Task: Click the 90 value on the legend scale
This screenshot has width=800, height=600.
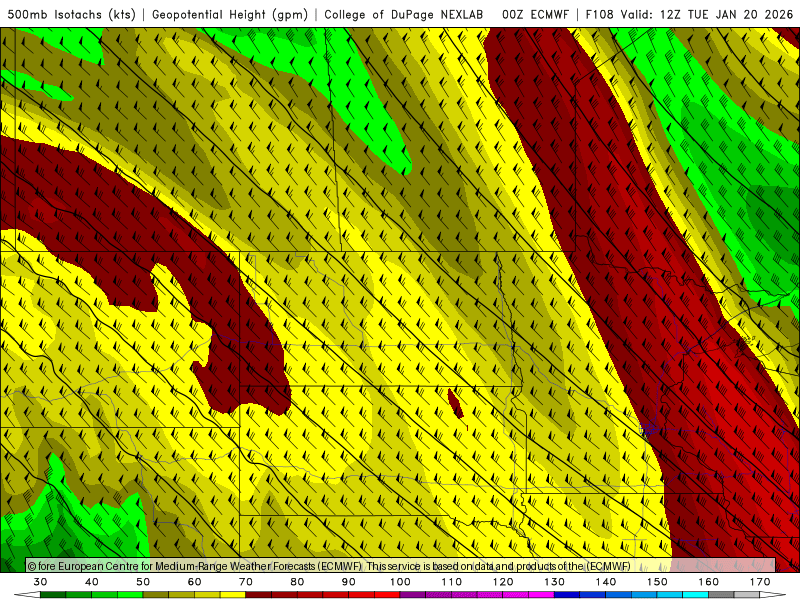Action: click(349, 582)
